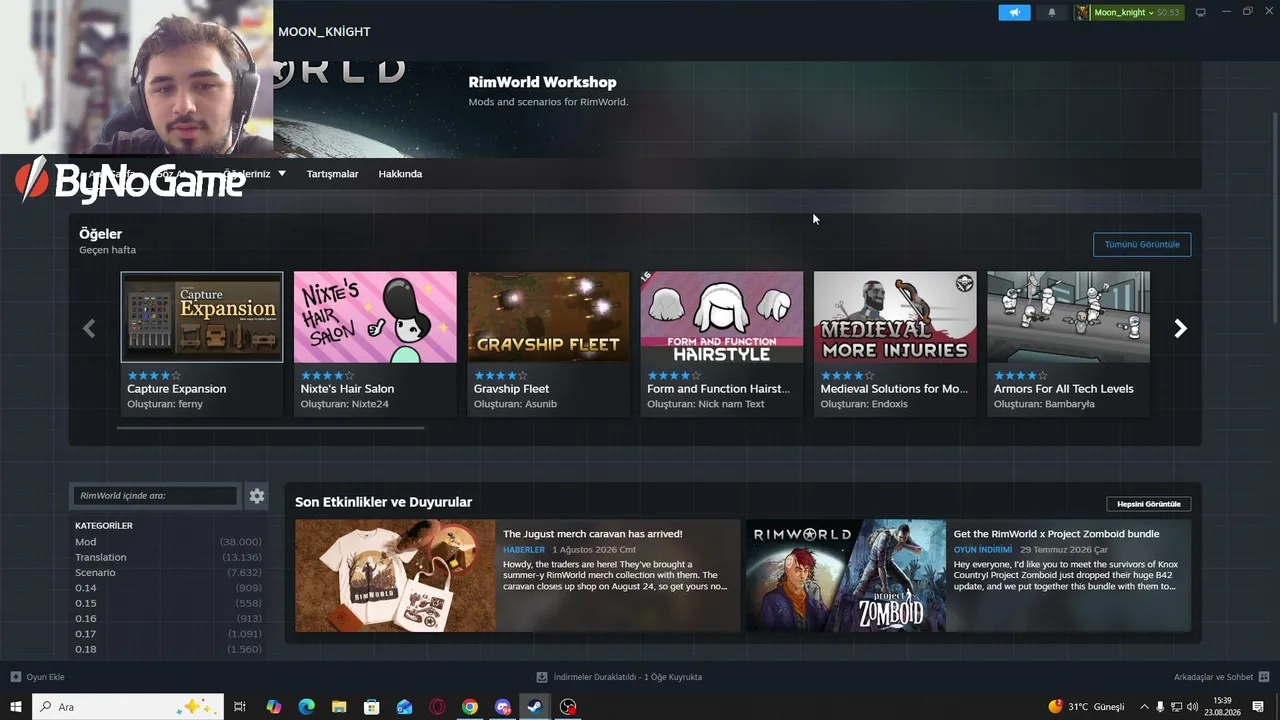This screenshot has height=720, width=1280.
Task: Open the Windows Start menu
Action: point(16,707)
